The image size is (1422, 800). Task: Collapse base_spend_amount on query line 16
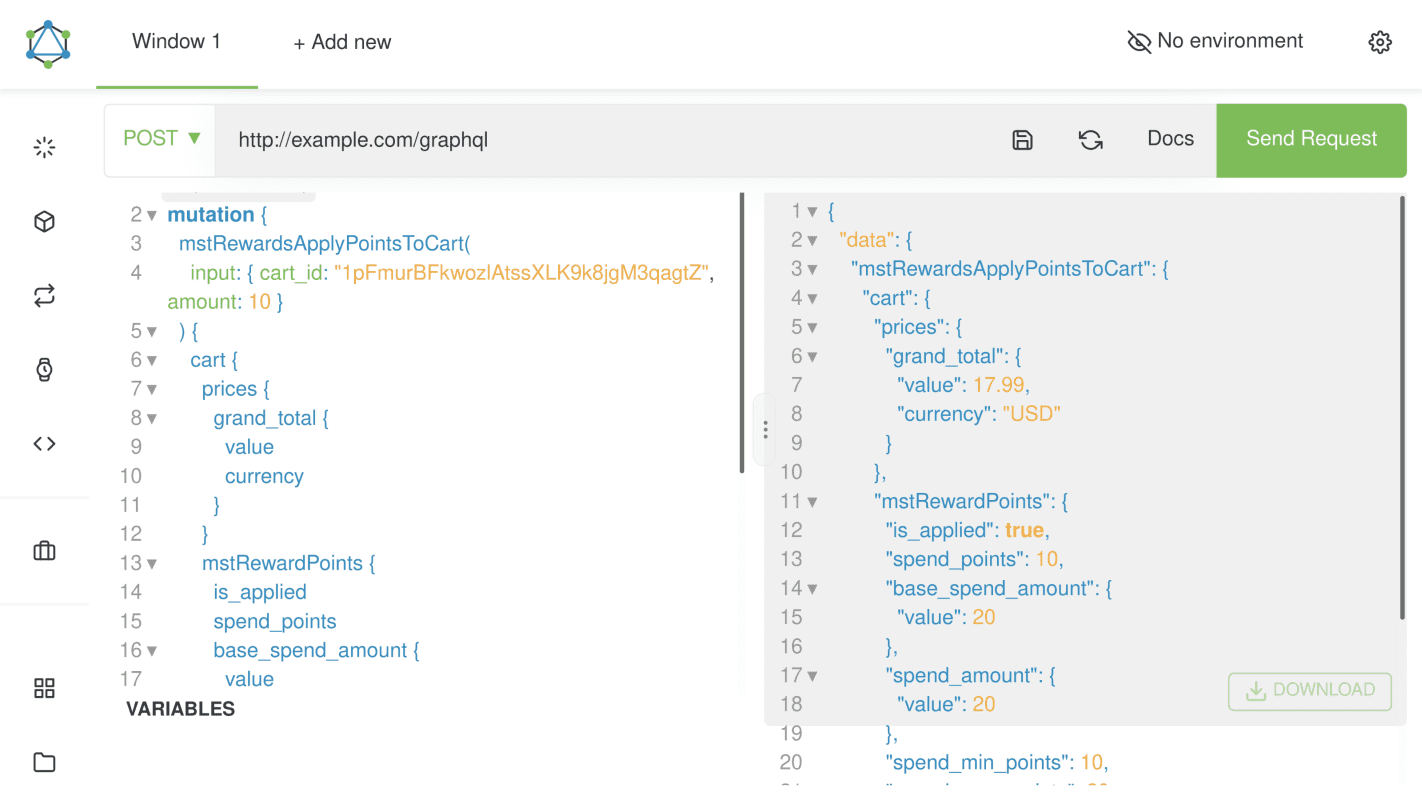pos(152,650)
